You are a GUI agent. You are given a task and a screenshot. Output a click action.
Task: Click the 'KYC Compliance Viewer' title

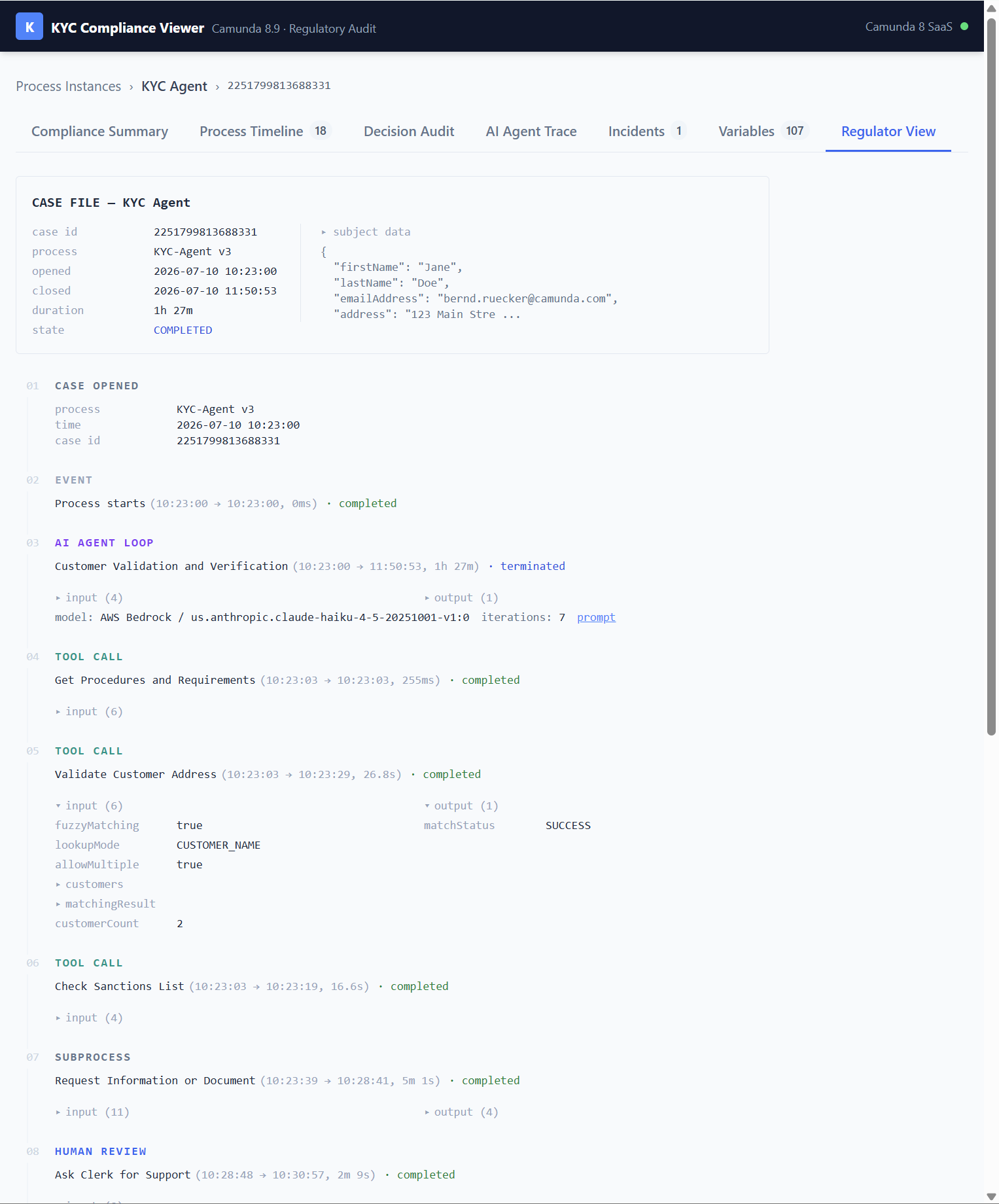click(128, 27)
